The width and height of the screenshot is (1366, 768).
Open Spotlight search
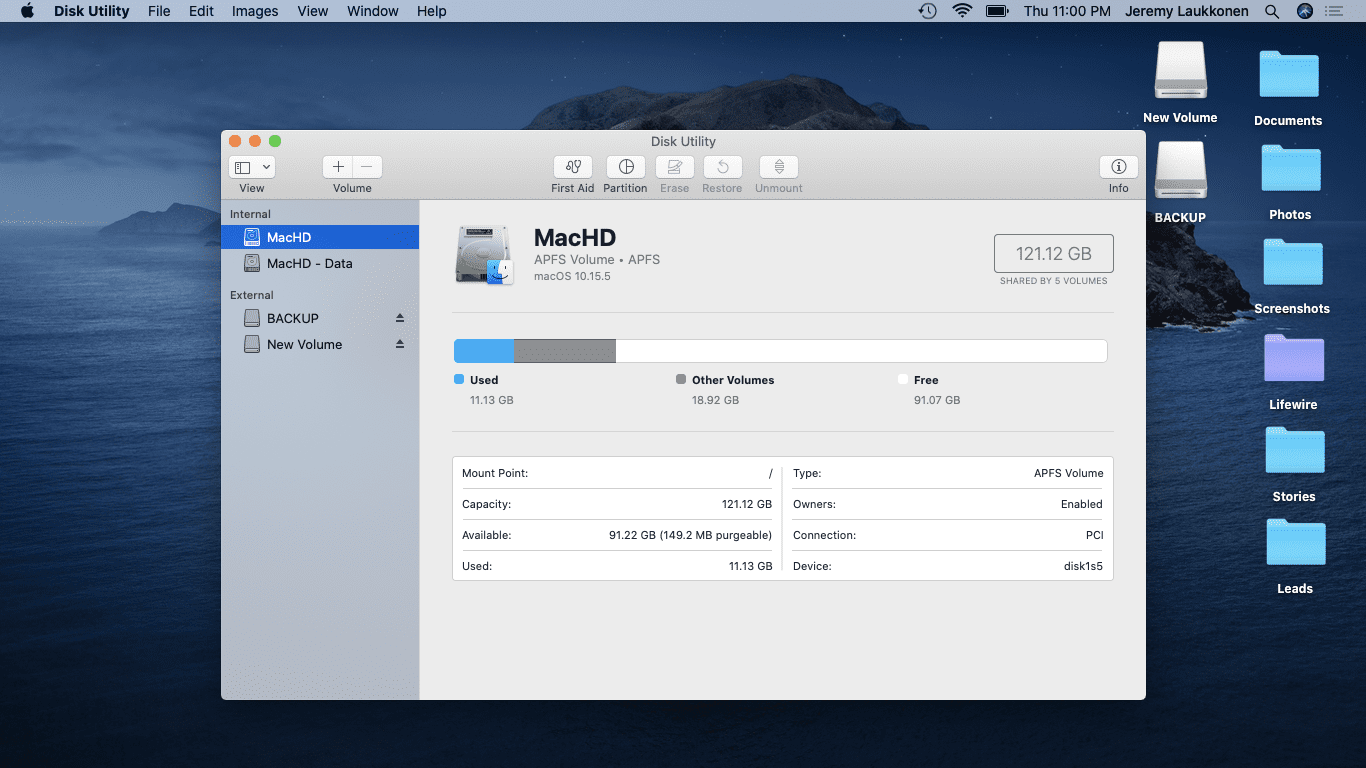(1272, 11)
